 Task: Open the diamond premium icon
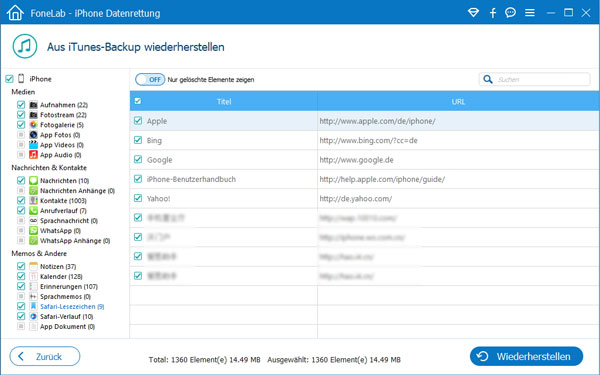[473, 13]
